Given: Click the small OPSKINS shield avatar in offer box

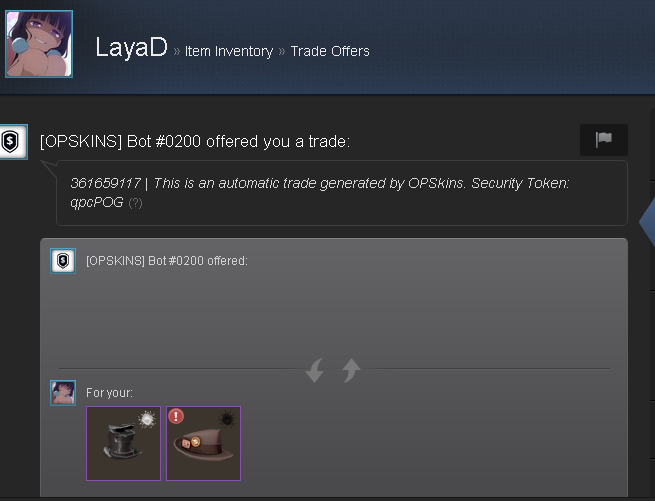Looking at the screenshot, I should tap(63, 261).
